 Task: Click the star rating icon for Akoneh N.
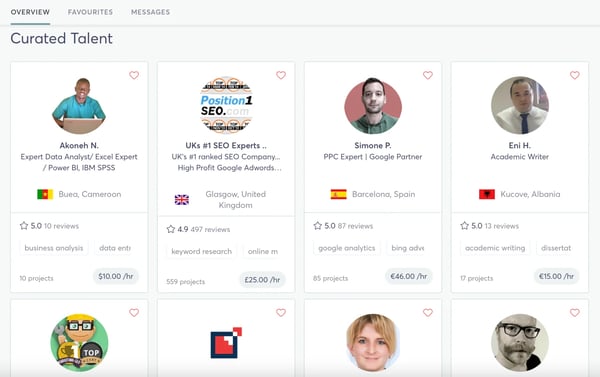pos(24,225)
